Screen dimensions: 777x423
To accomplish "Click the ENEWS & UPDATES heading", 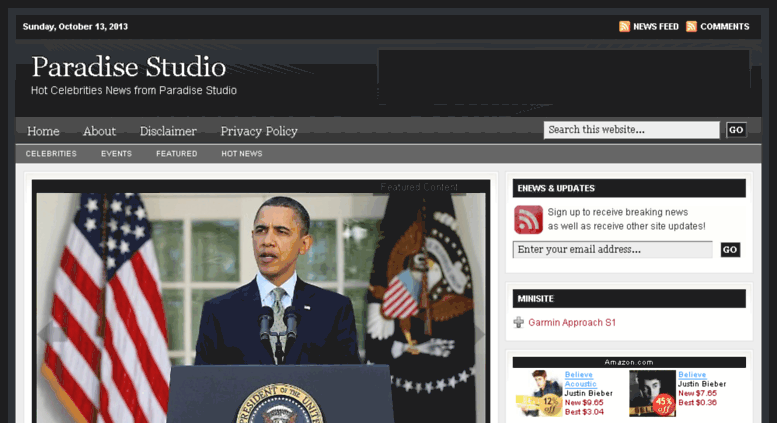I will click(x=556, y=188).
